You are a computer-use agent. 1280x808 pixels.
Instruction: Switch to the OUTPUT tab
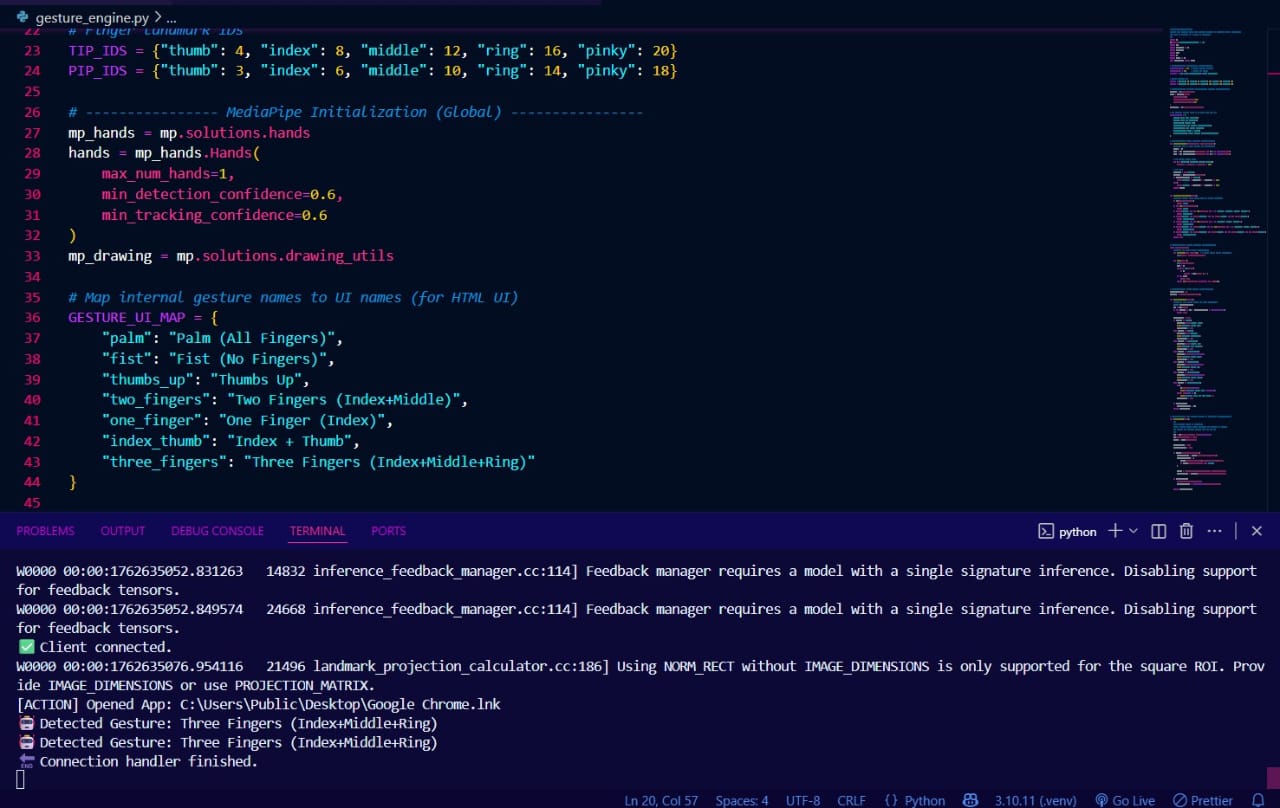point(122,531)
